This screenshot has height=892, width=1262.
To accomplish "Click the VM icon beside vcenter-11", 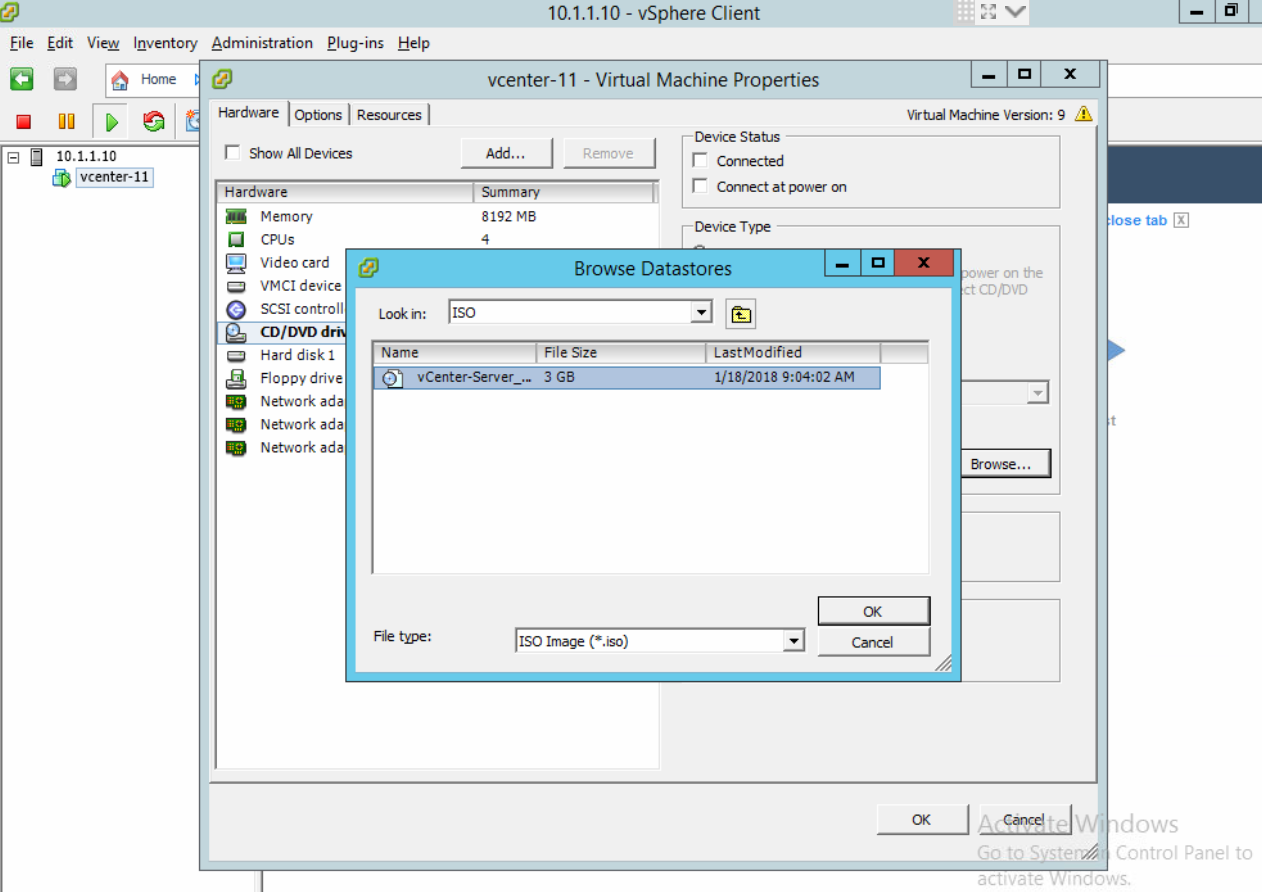I will click(x=61, y=178).
